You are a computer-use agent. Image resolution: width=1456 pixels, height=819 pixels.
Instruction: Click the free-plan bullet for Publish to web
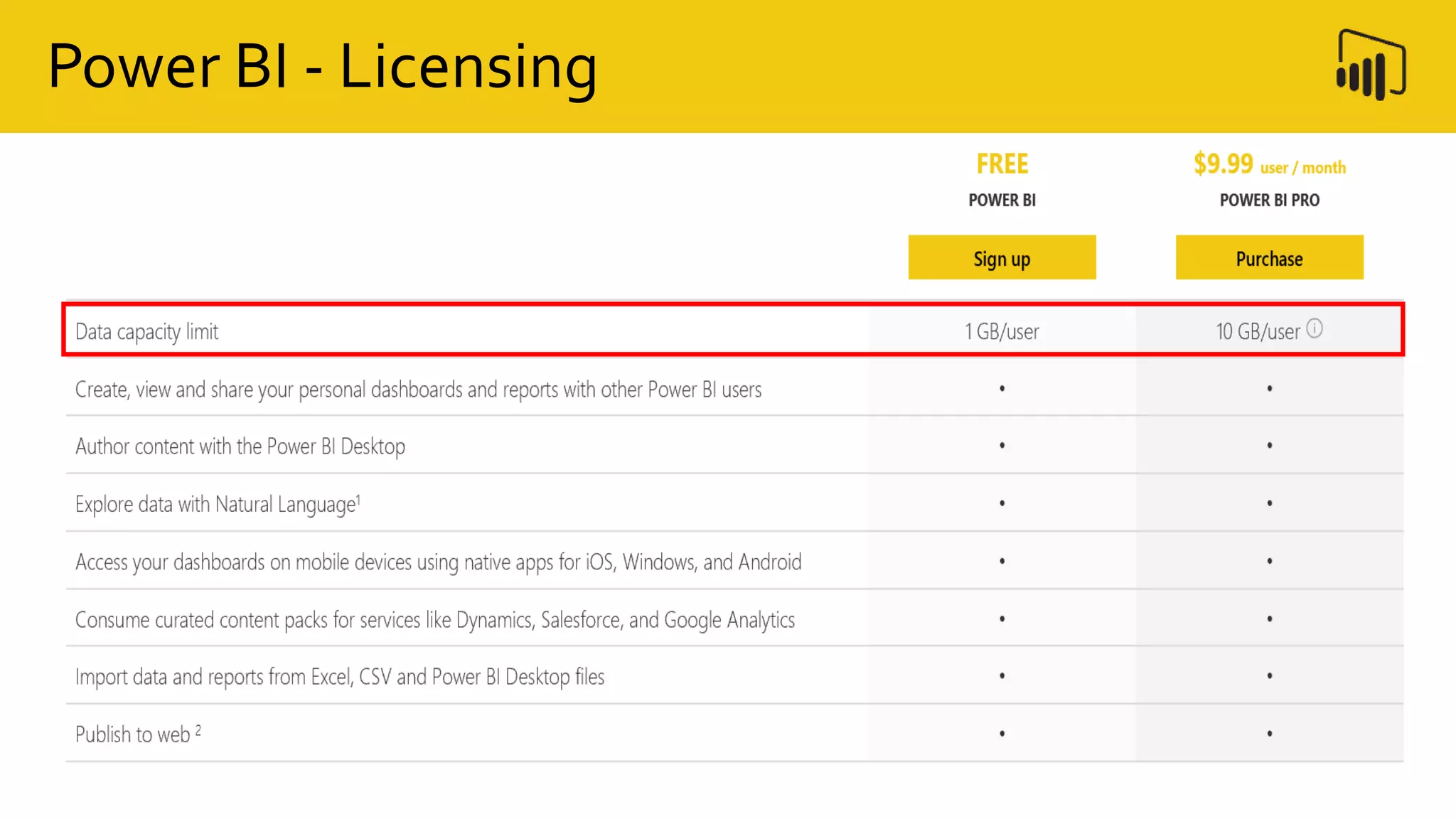point(1002,734)
